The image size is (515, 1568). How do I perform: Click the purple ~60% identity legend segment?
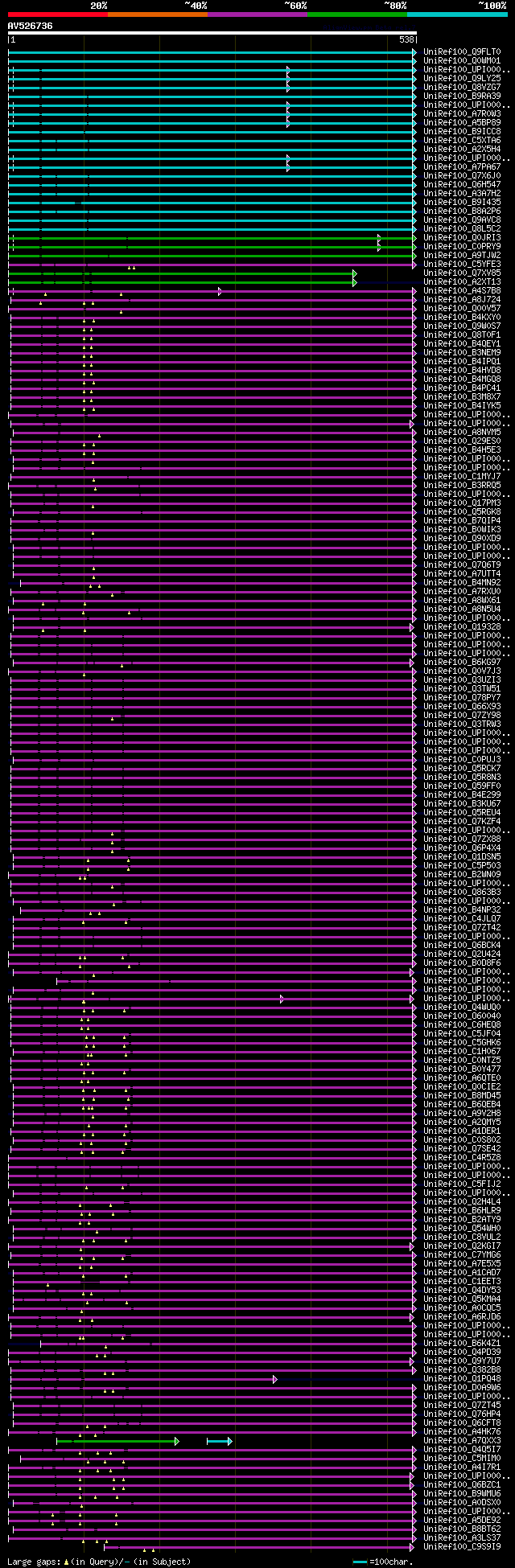(257, 14)
